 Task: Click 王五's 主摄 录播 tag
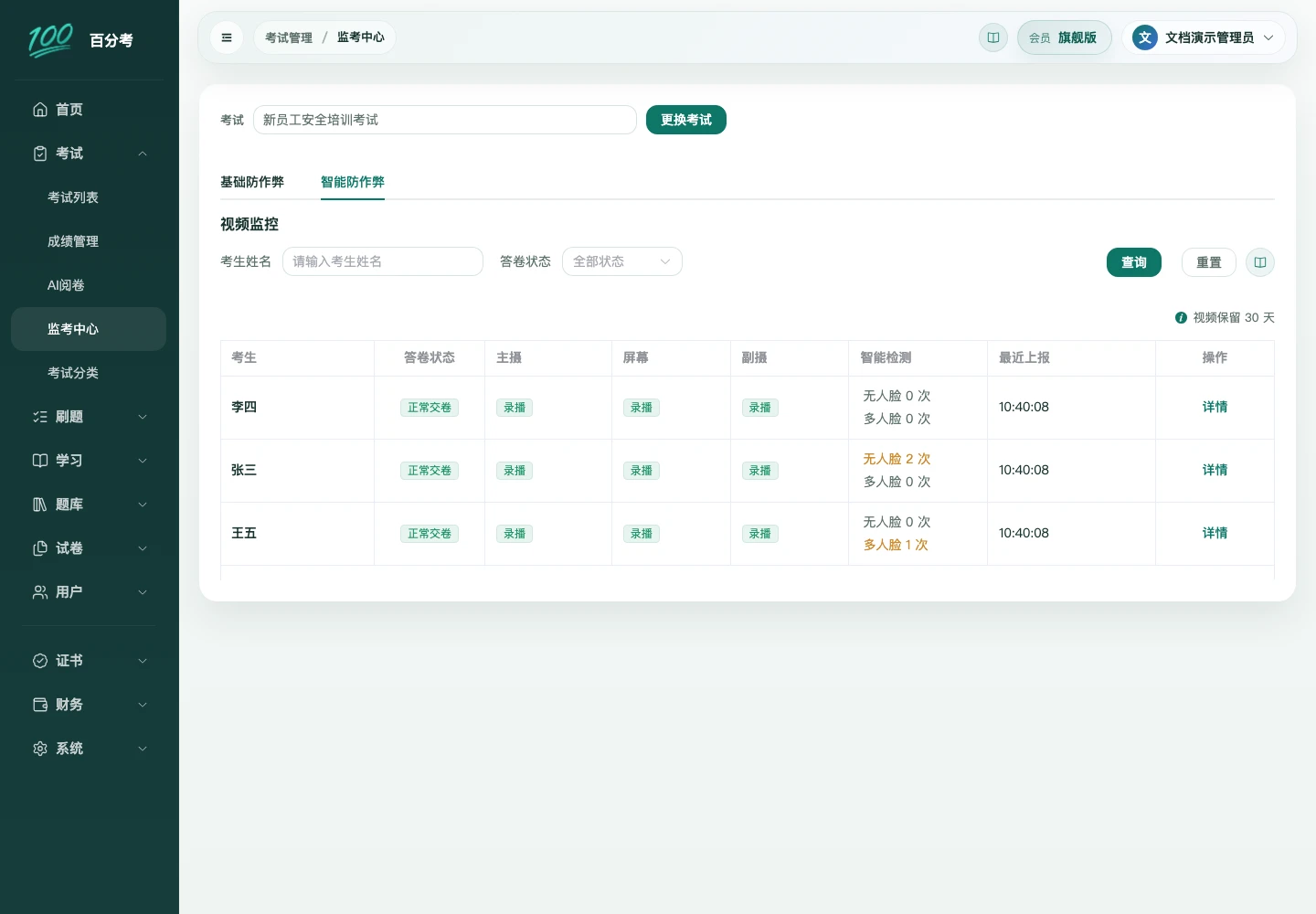(515, 534)
